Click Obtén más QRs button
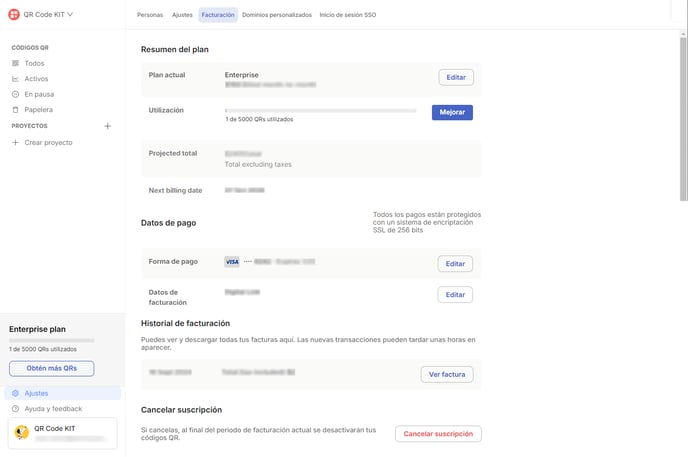 [x=51, y=369]
